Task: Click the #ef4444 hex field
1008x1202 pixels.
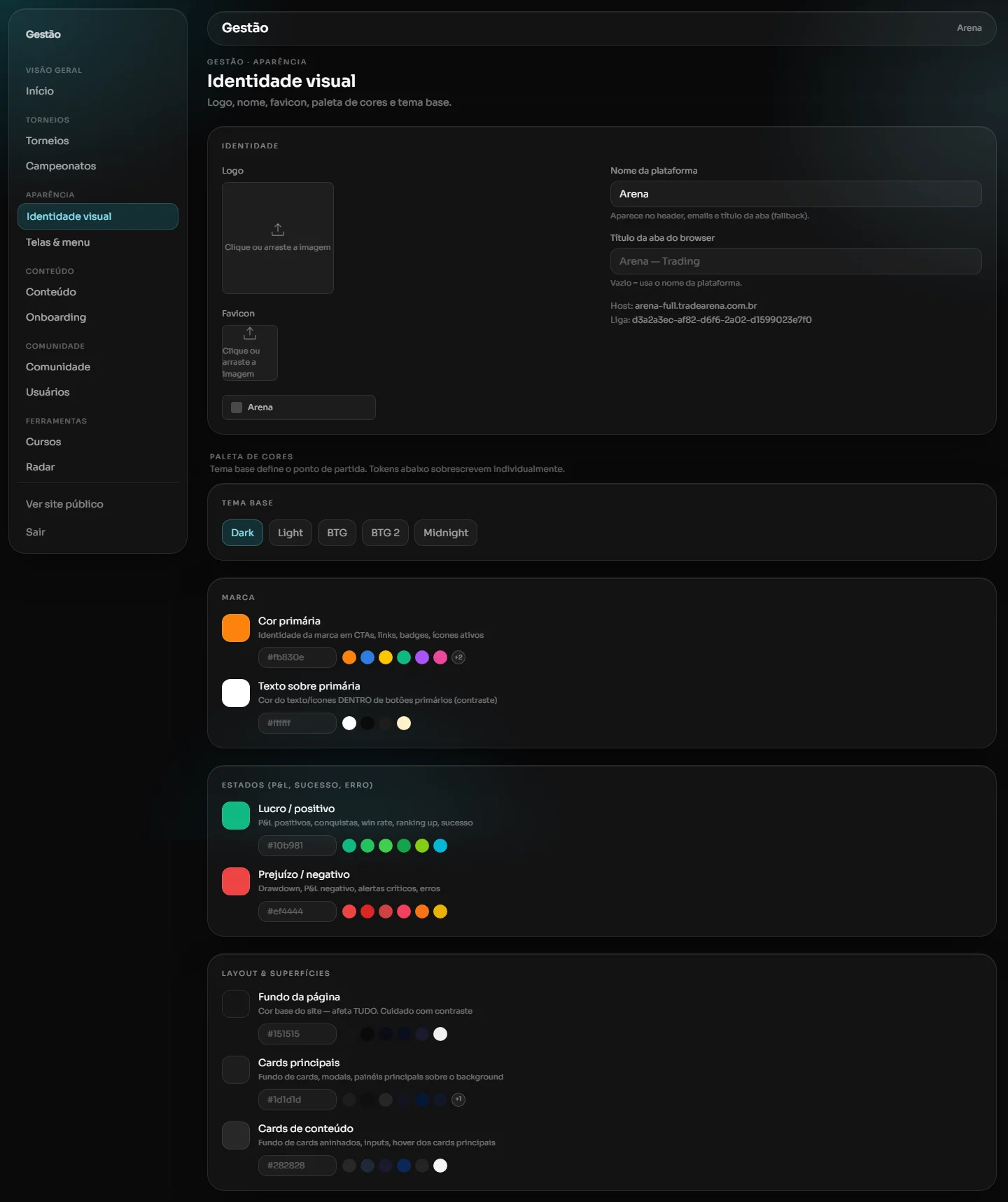Action: [x=297, y=911]
